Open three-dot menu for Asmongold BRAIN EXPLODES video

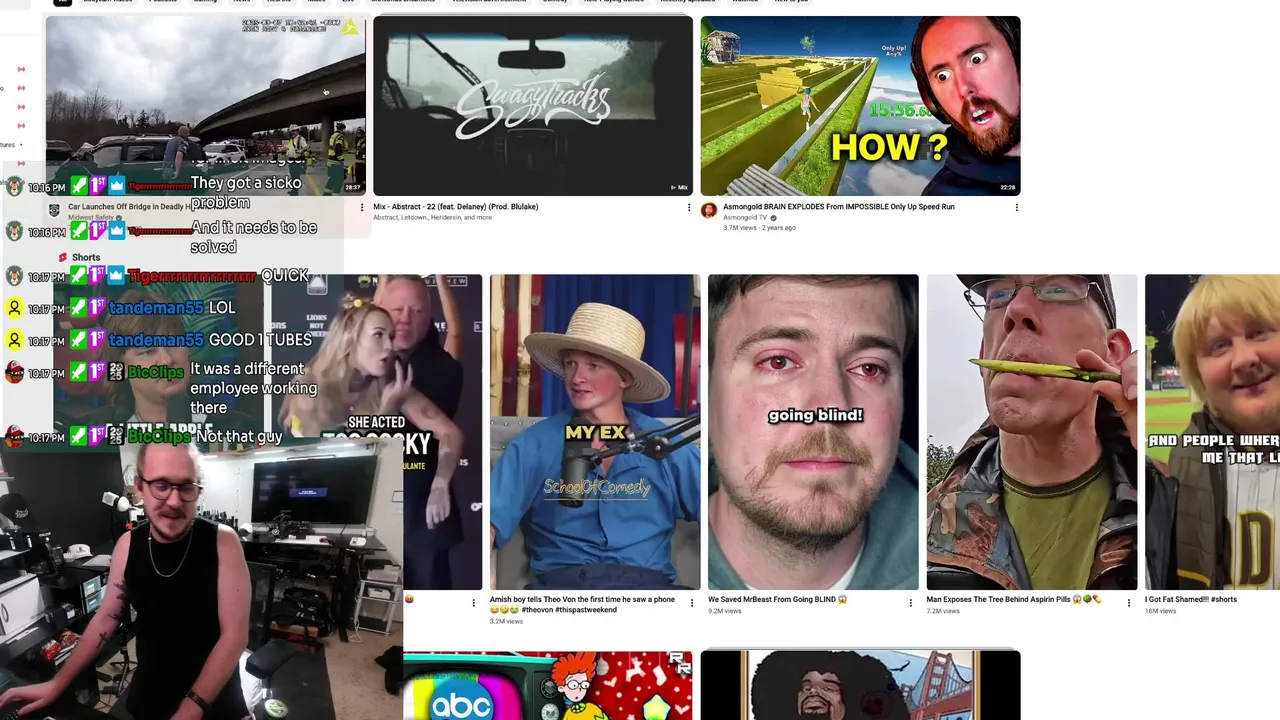(1016, 207)
